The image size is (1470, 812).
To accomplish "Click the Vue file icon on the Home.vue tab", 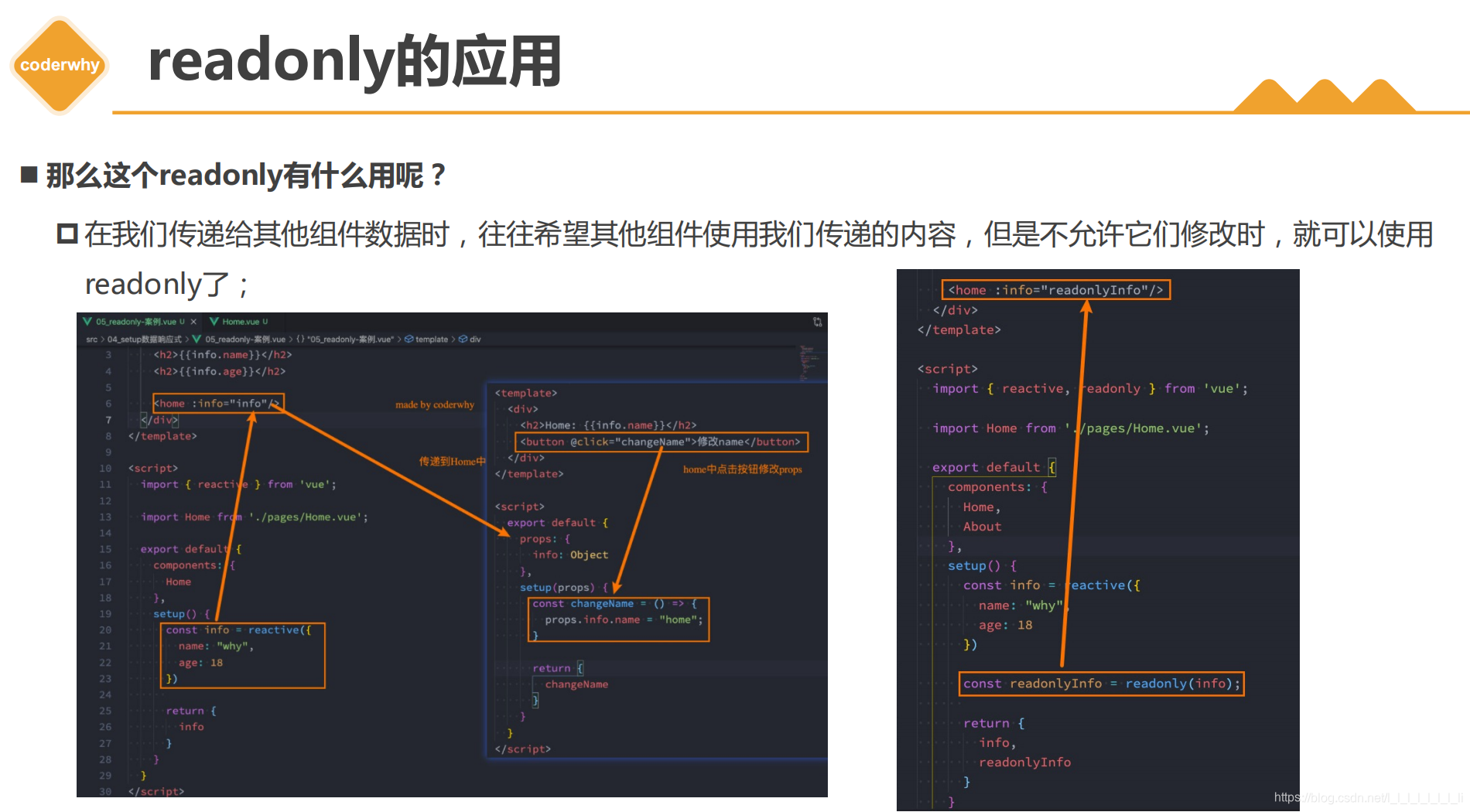I will coord(214,322).
